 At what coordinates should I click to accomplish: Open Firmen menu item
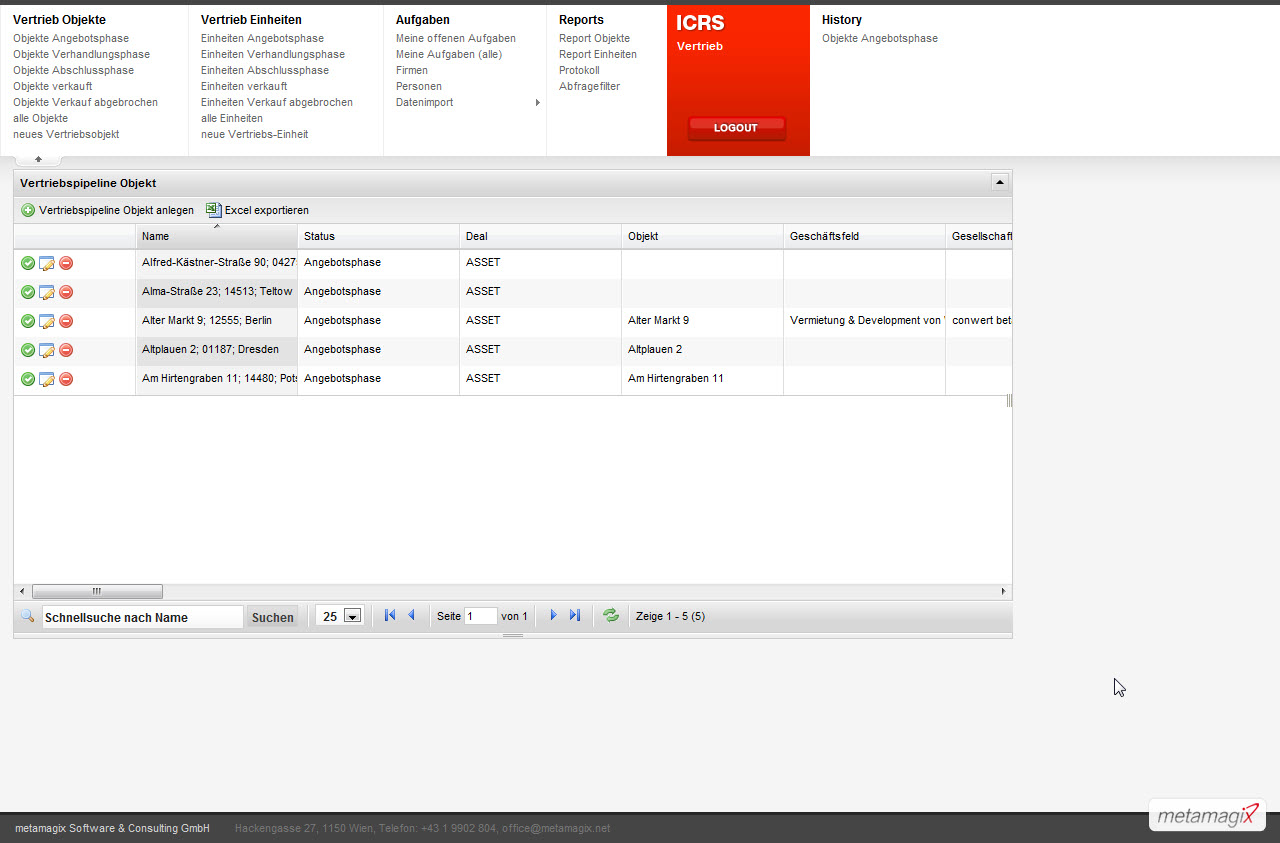(x=412, y=70)
